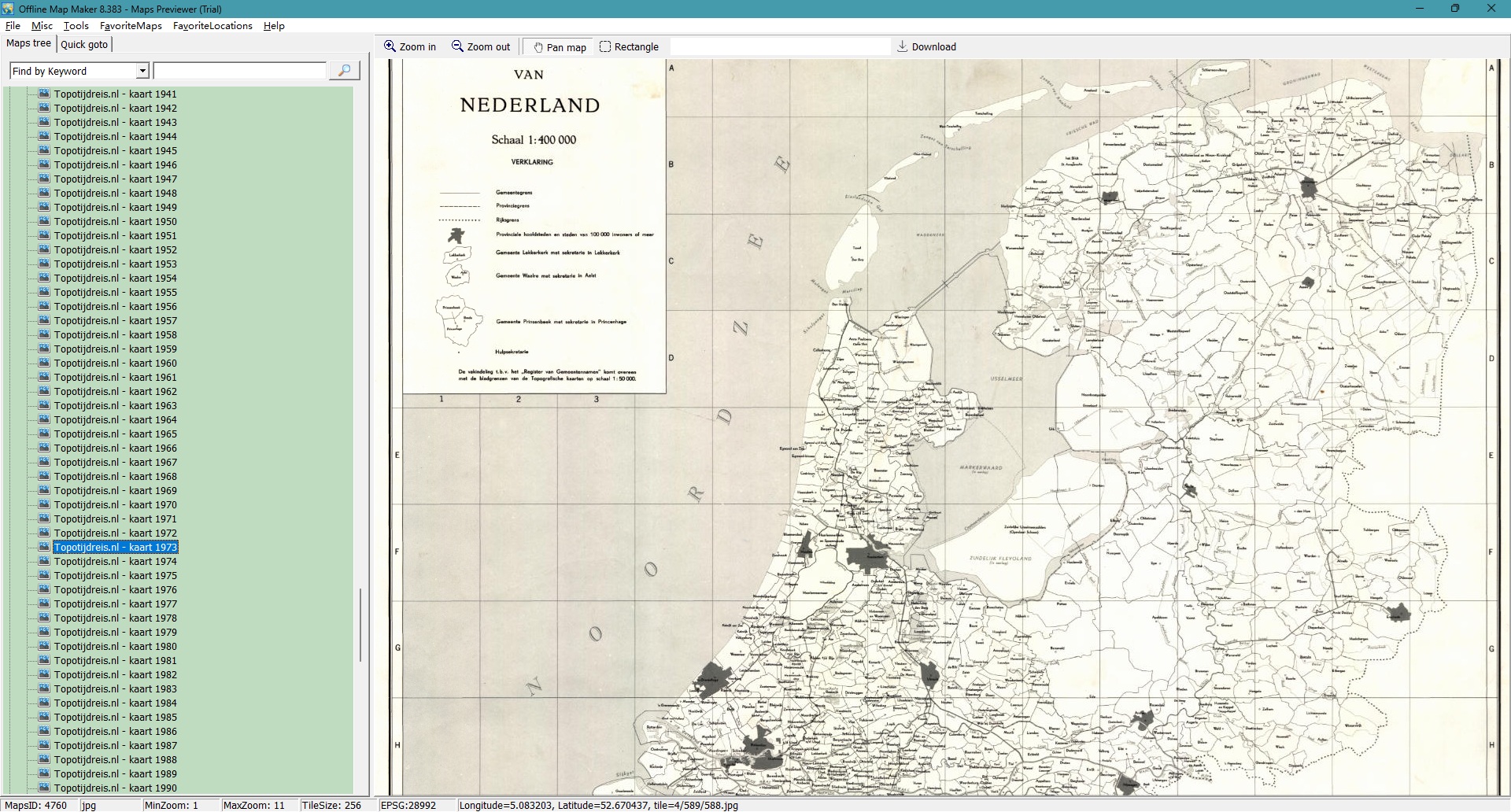Image resolution: width=1511 pixels, height=812 pixels.
Task: Click the Zoom out magnifier icon
Action: click(x=457, y=46)
